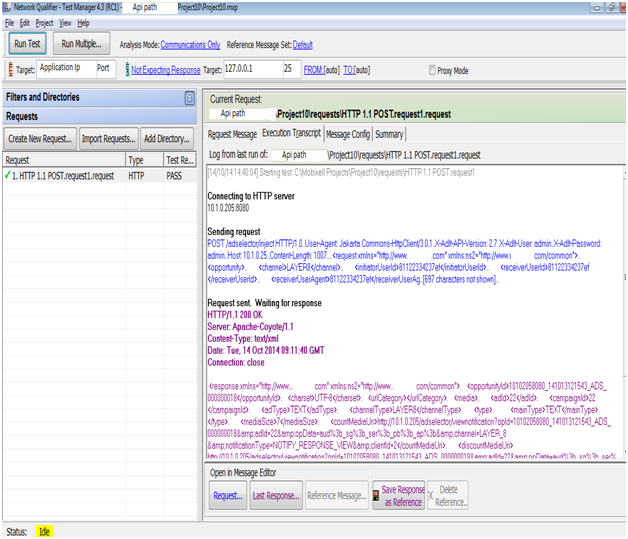Open the Summary tab

[389, 134]
